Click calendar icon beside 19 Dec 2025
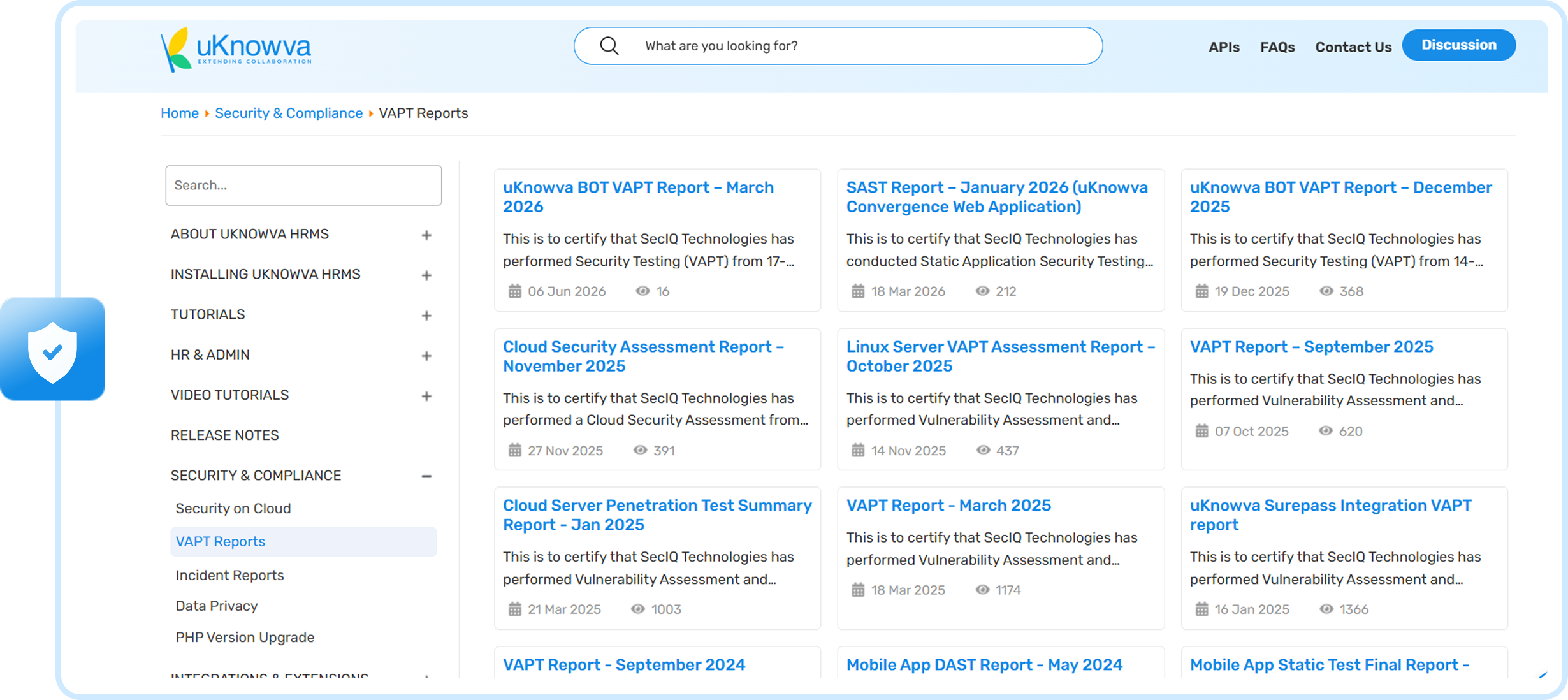Screen dimensions: 1568x700 coord(1201,291)
